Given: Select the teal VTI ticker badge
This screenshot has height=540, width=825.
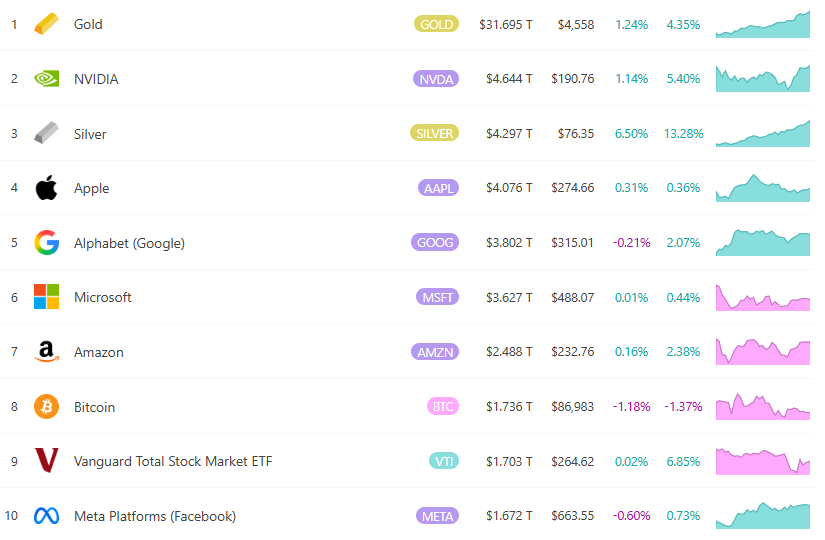Looking at the screenshot, I should 443,461.
